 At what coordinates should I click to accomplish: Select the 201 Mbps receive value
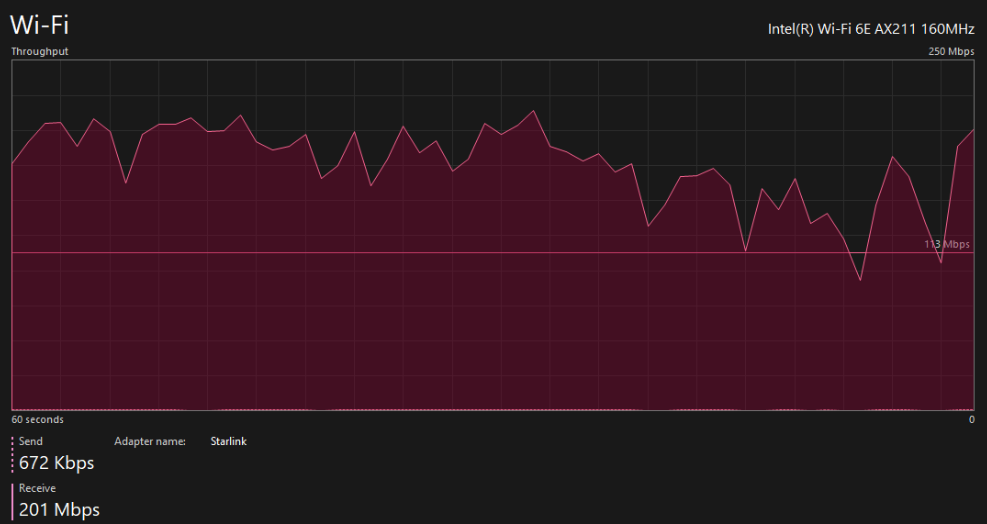[59, 510]
